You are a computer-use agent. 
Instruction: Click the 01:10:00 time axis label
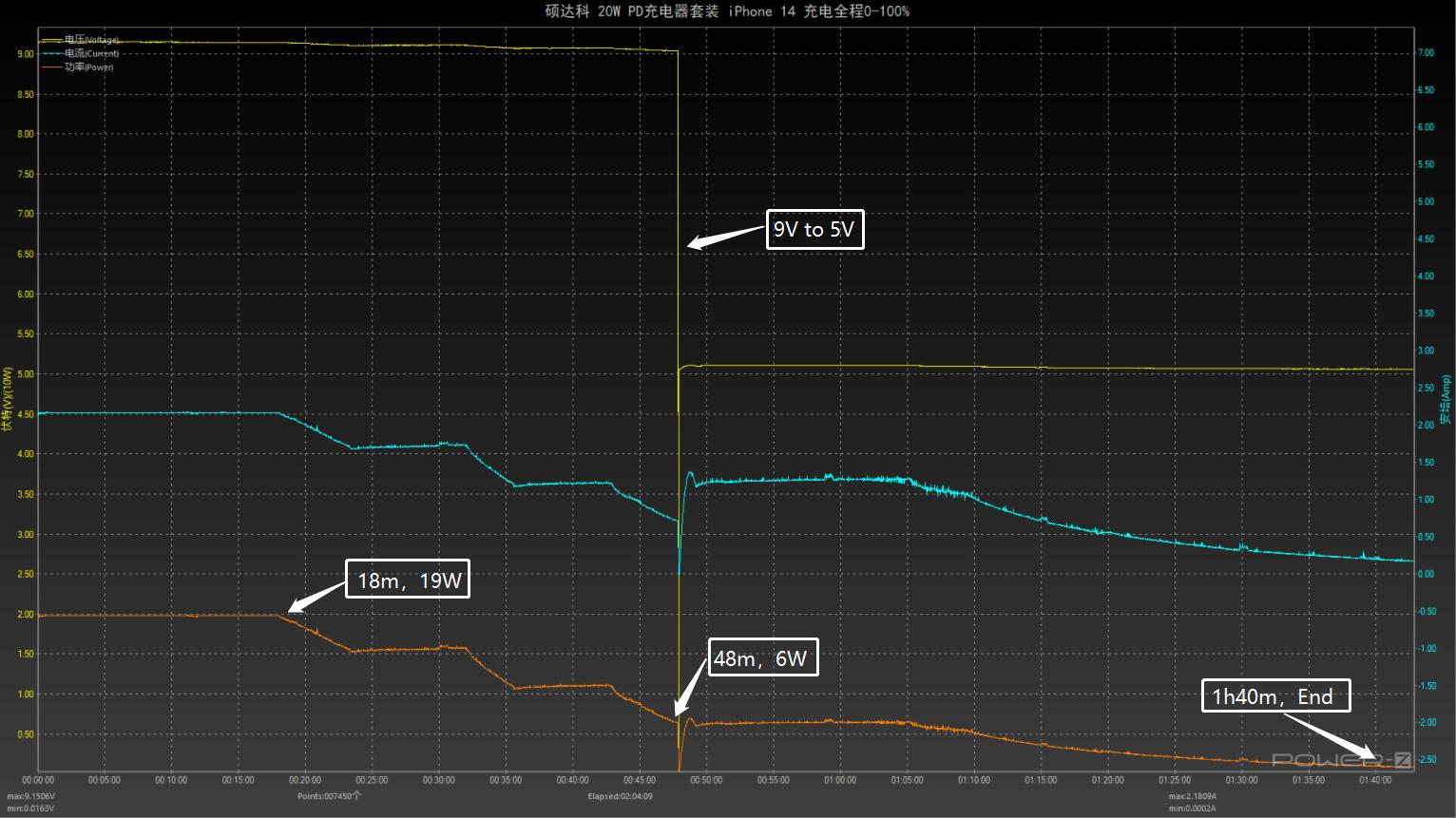click(974, 780)
